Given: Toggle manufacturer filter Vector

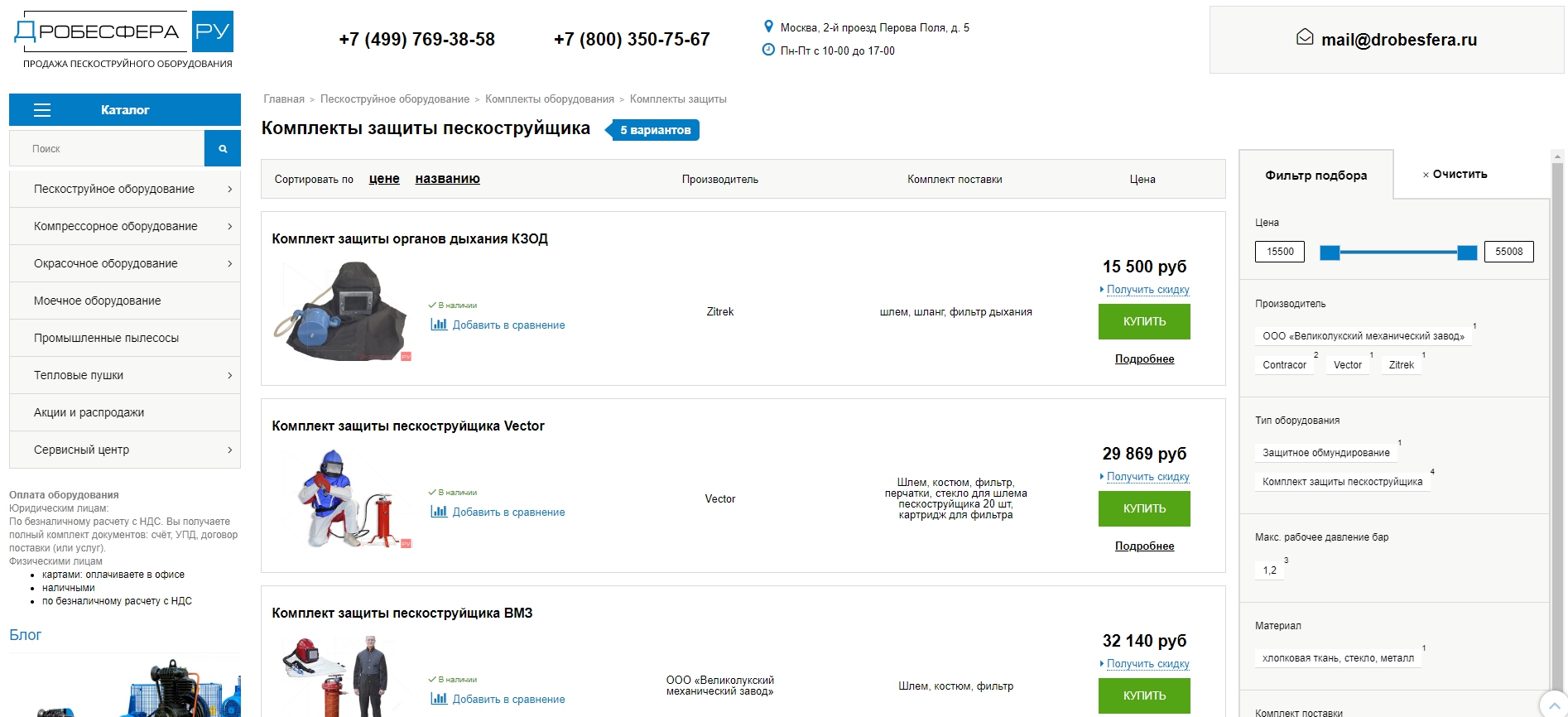Looking at the screenshot, I should point(1348,364).
